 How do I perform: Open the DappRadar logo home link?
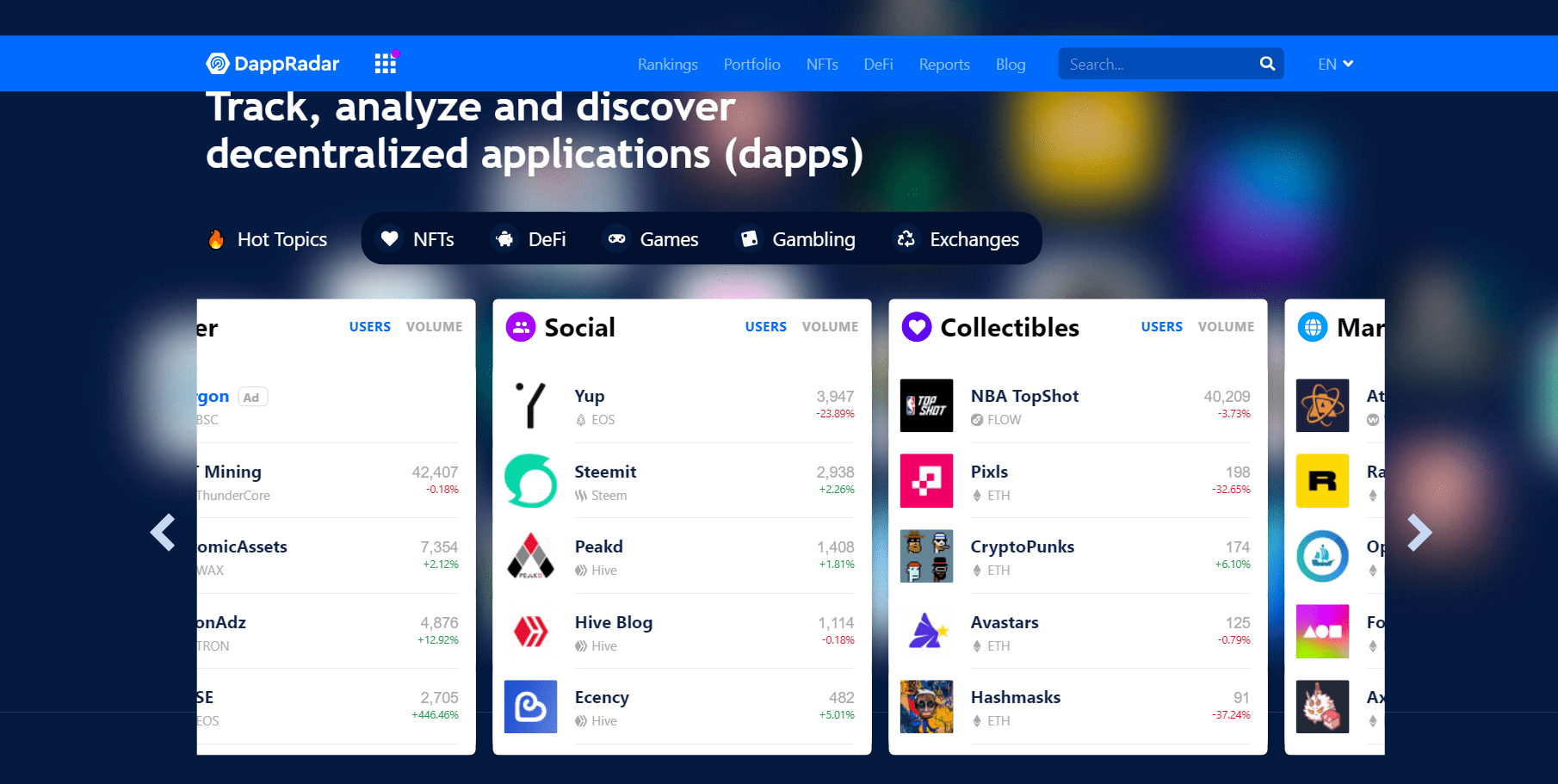(272, 64)
